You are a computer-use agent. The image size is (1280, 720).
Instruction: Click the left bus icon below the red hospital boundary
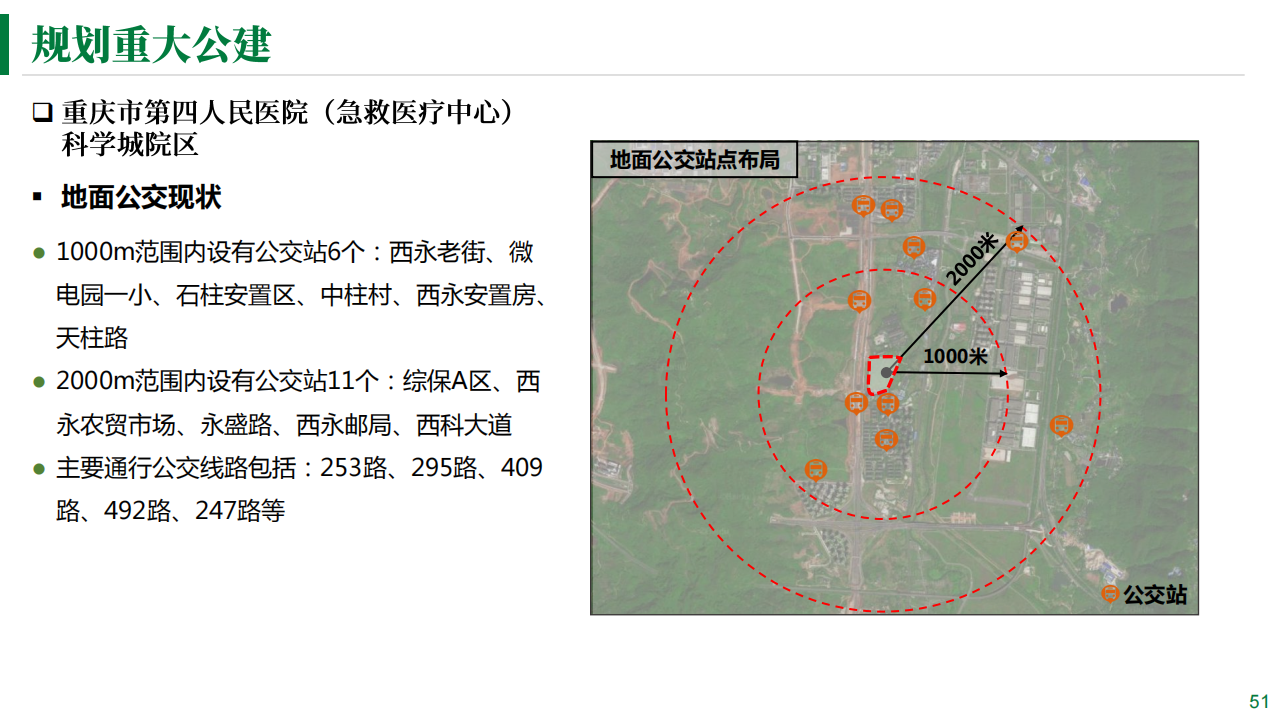[856, 403]
